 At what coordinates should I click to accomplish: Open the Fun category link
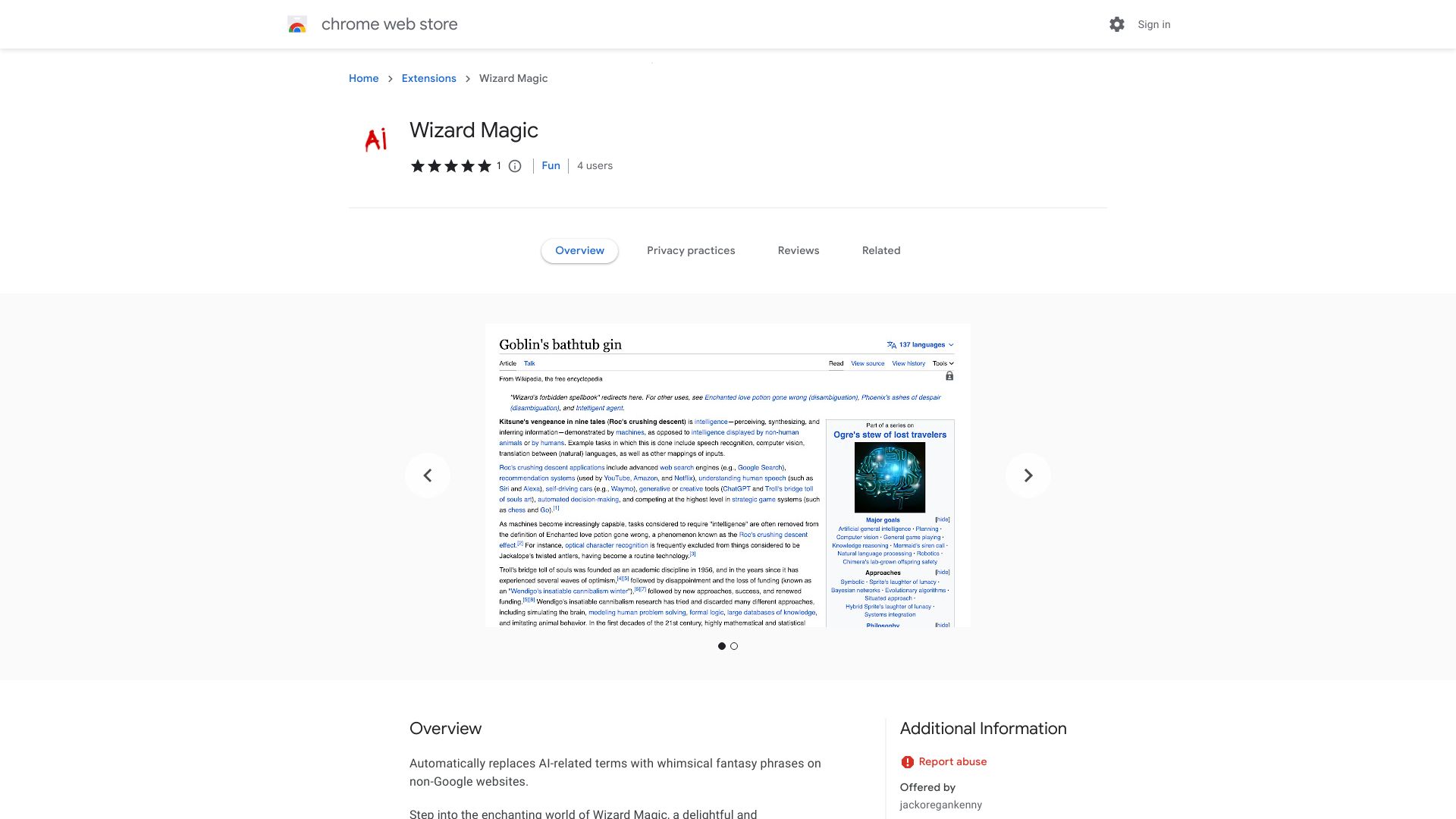[x=551, y=166]
